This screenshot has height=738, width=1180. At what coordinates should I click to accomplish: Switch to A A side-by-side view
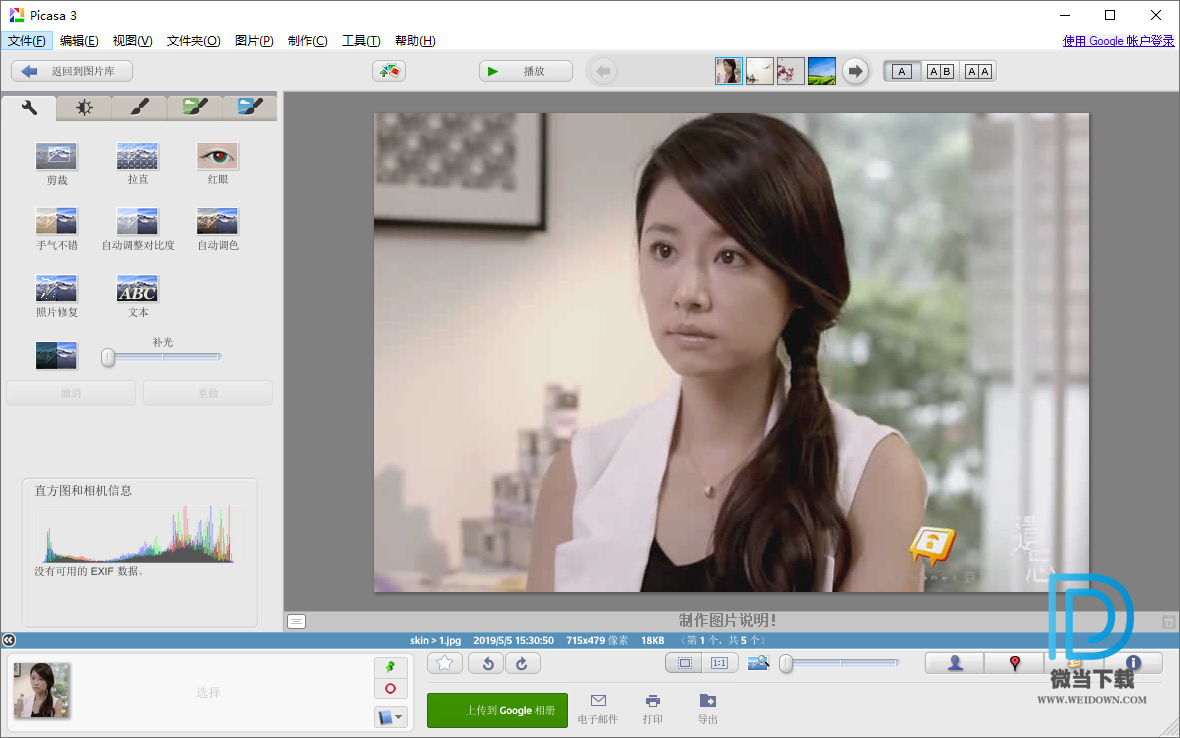click(x=978, y=71)
